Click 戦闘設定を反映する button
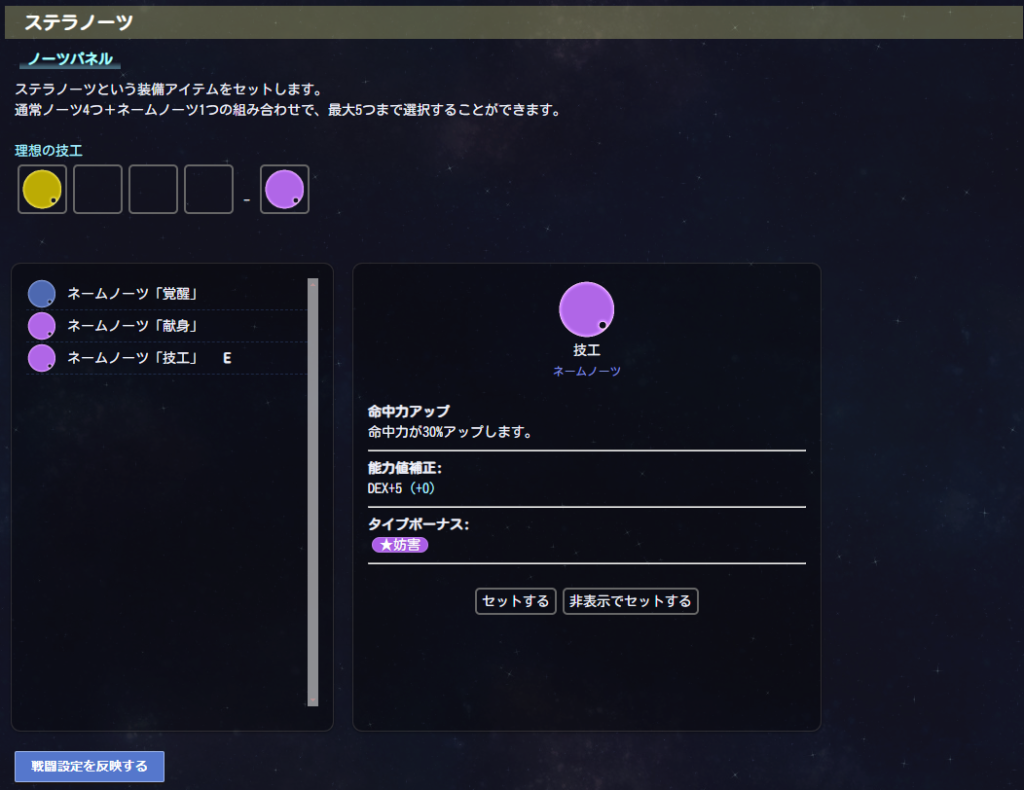1024x790 pixels. pyautogui.click(x=90, y=766)
